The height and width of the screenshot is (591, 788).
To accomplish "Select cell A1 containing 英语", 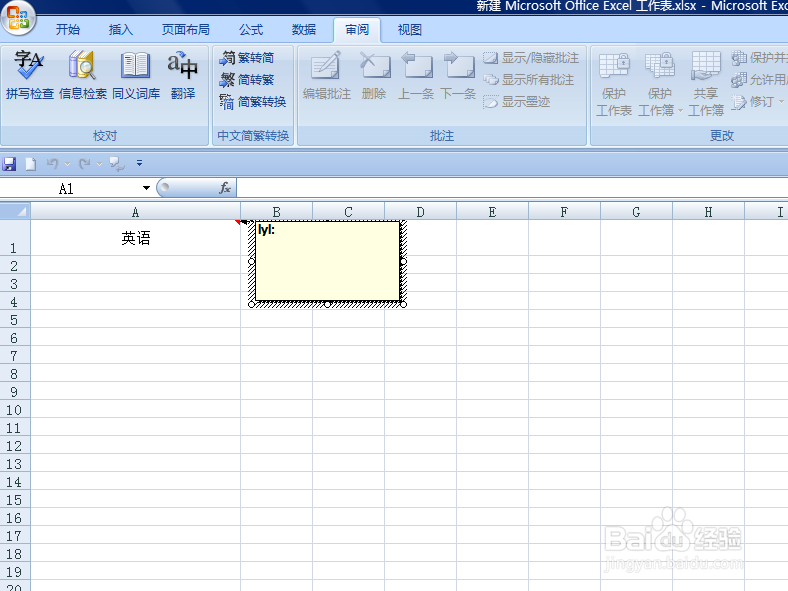I will click(135, 238).
